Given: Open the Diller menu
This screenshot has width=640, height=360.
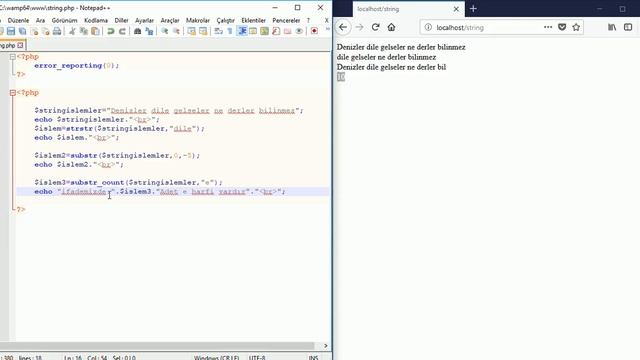Looking at the screenshot, I should [x=121, y=20].
